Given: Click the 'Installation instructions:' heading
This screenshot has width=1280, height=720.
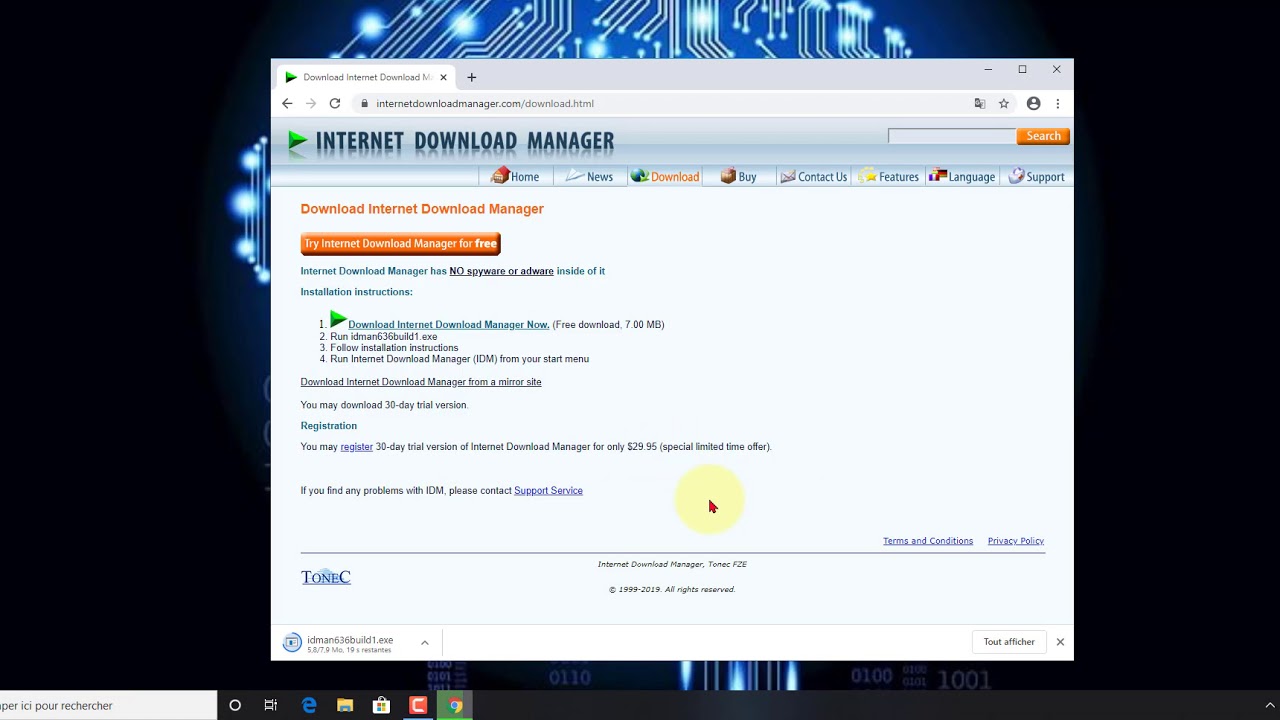Looking at the screenshot, I should pyautogui.click(x=356, y=292).
